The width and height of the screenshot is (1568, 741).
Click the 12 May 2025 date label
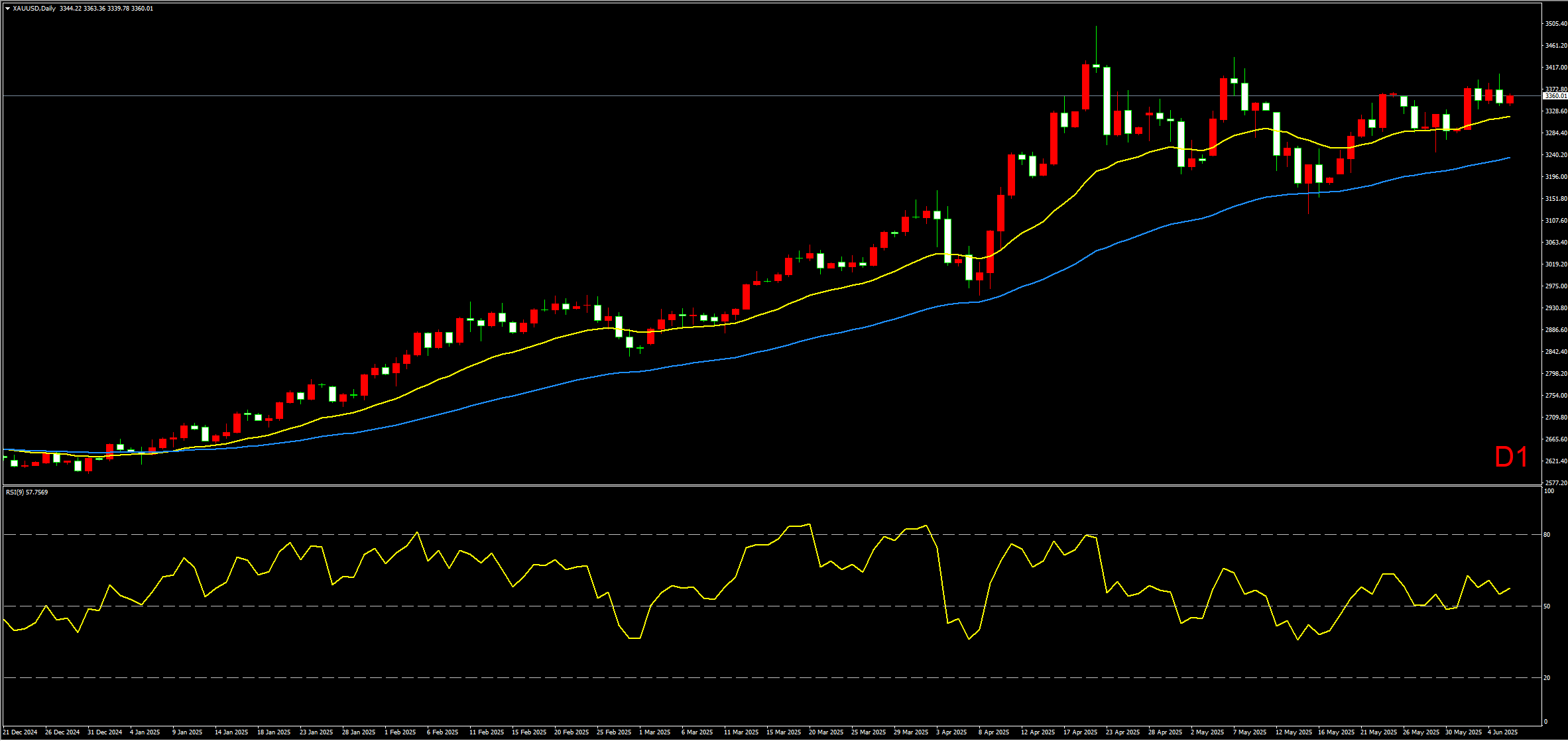[1293, 732]
